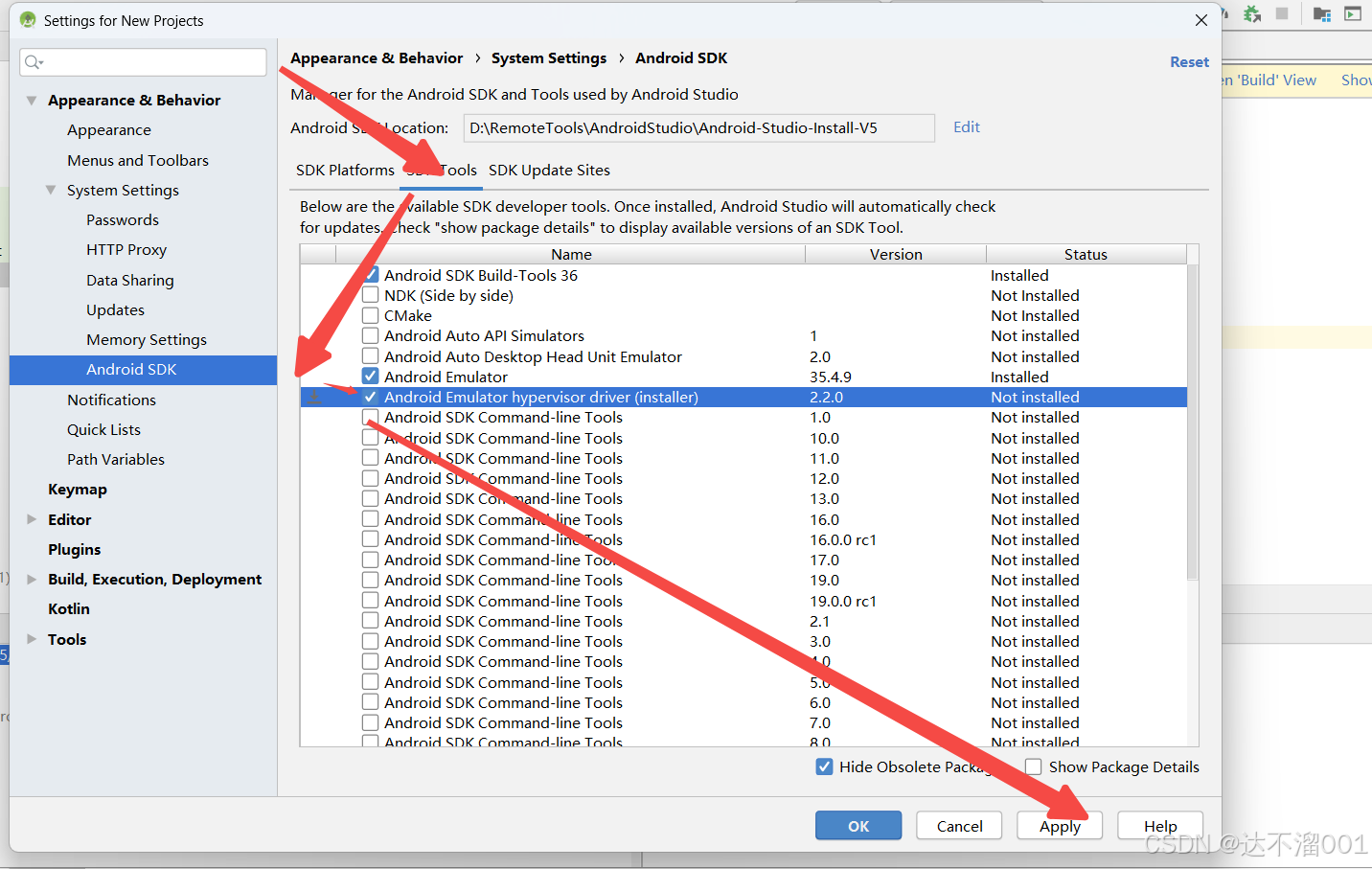Check the Command-line Tools version 1.0 box
Viewport: 1372px width, 869px height.
tap(371, 417)
